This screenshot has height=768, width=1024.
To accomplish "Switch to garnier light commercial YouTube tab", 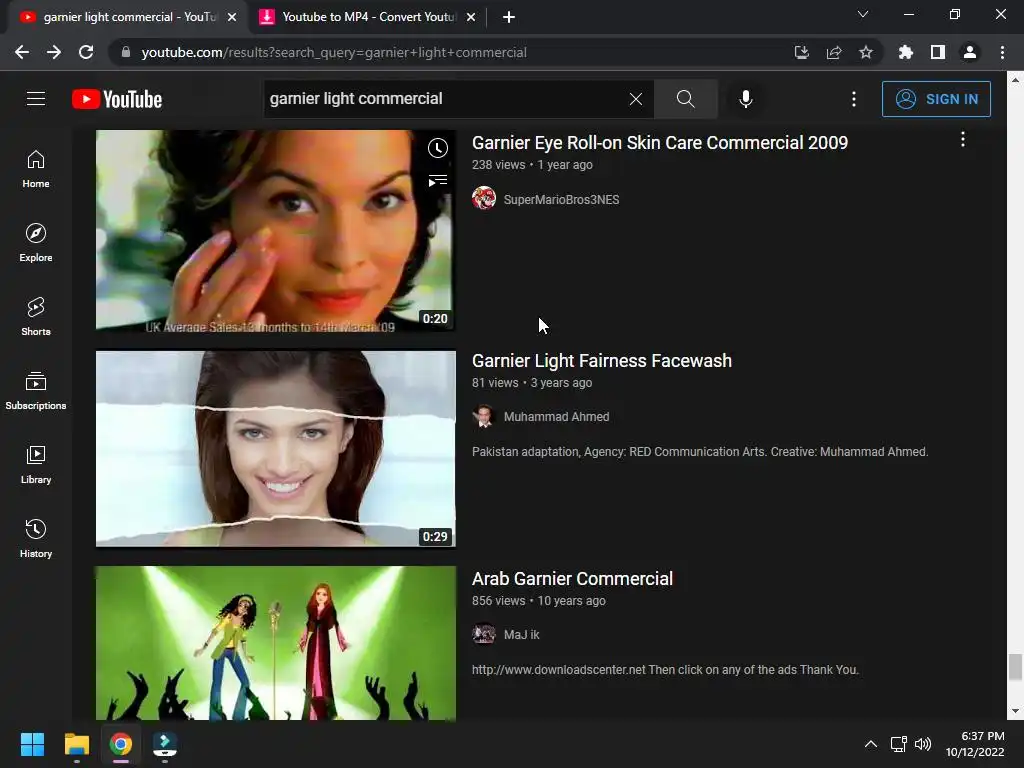I will click(129, 17).
